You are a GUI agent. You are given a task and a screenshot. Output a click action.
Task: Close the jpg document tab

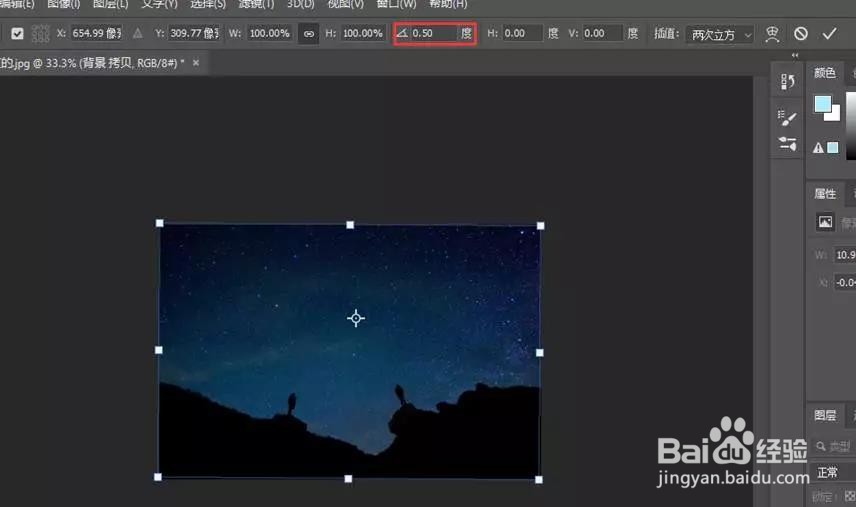(196, 63)
